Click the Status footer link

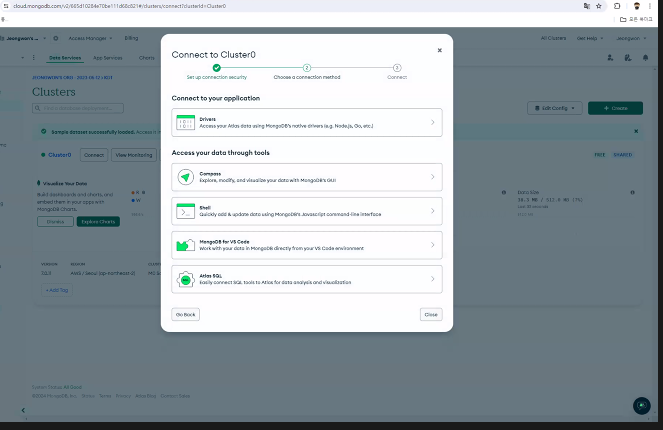[x=88, y=396]
